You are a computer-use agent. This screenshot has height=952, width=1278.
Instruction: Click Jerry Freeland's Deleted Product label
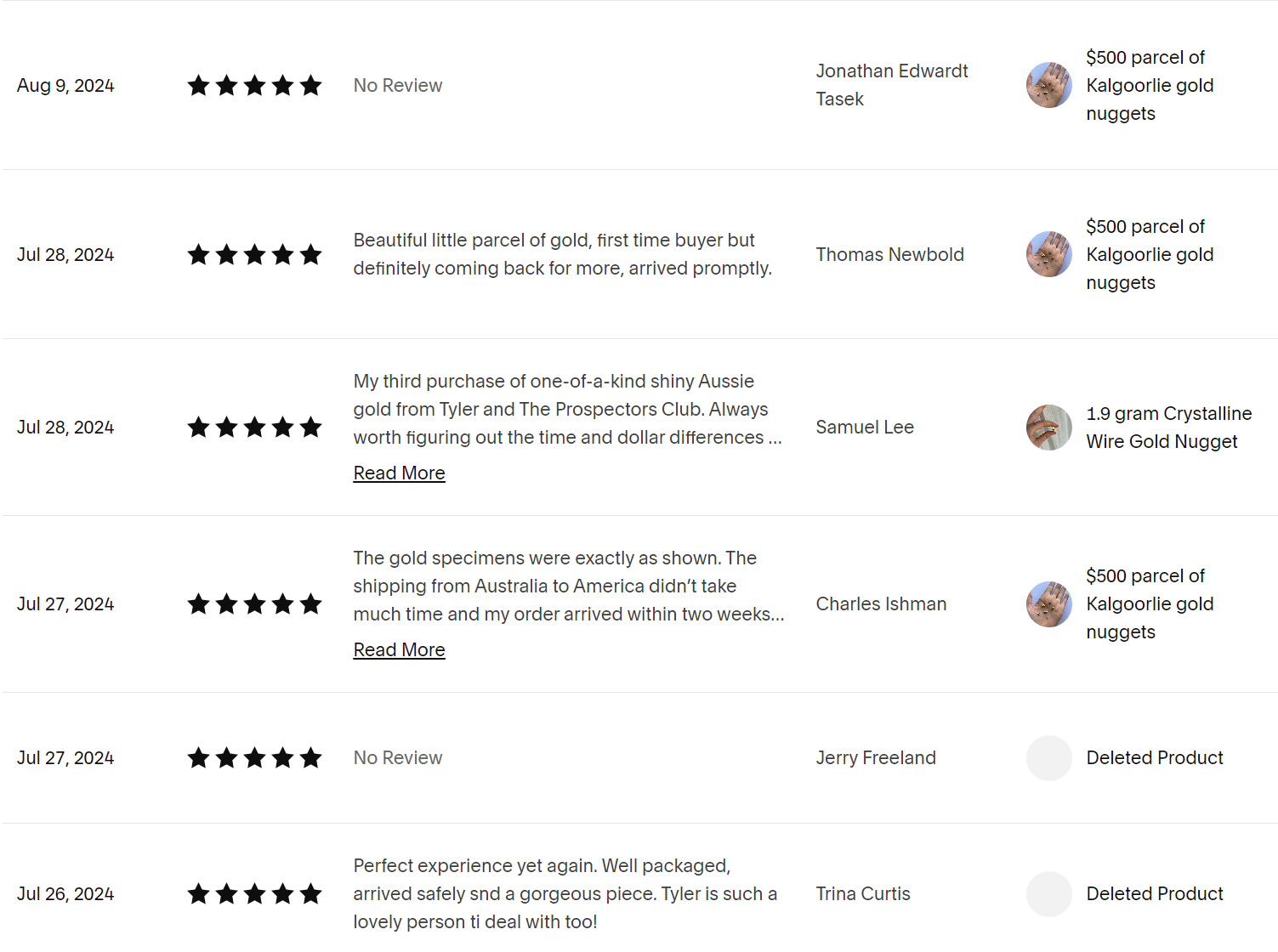pyautogui.click(x=1154, y=758)
